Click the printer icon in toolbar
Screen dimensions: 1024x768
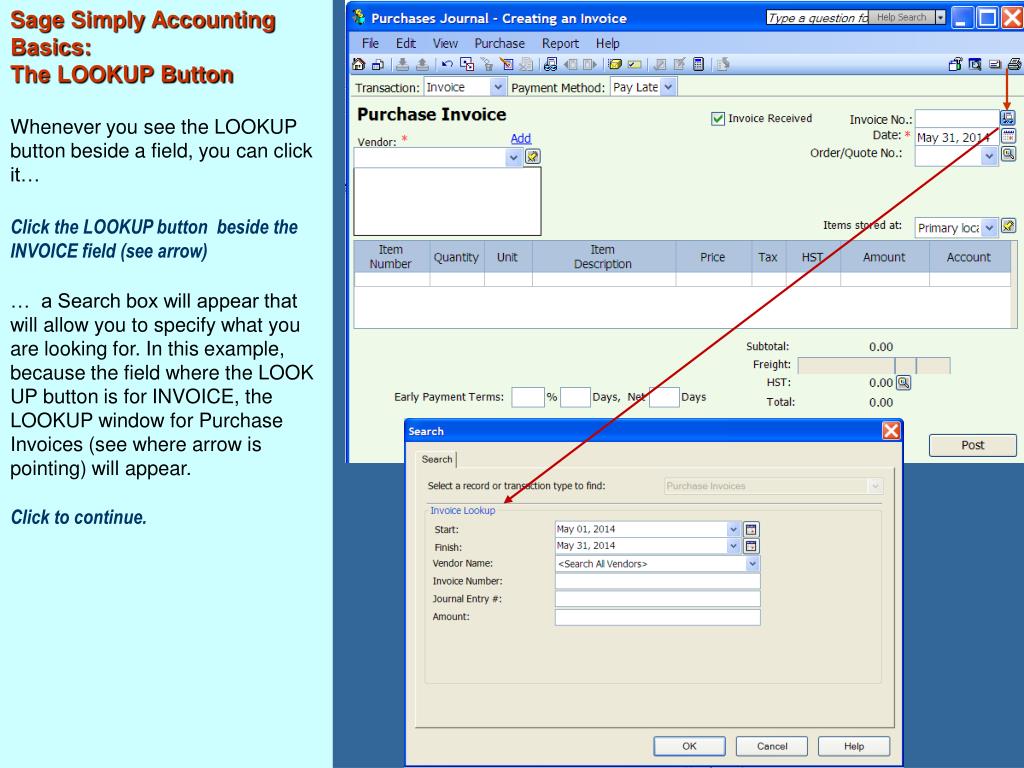pos(1014,64)
